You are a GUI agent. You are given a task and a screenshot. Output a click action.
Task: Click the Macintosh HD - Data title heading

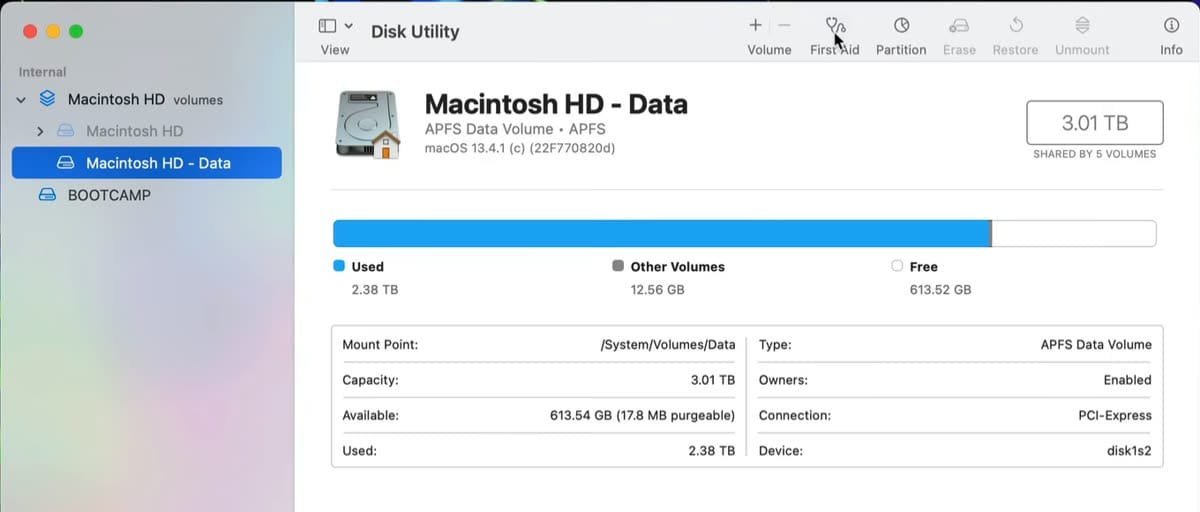click(556, 104)
